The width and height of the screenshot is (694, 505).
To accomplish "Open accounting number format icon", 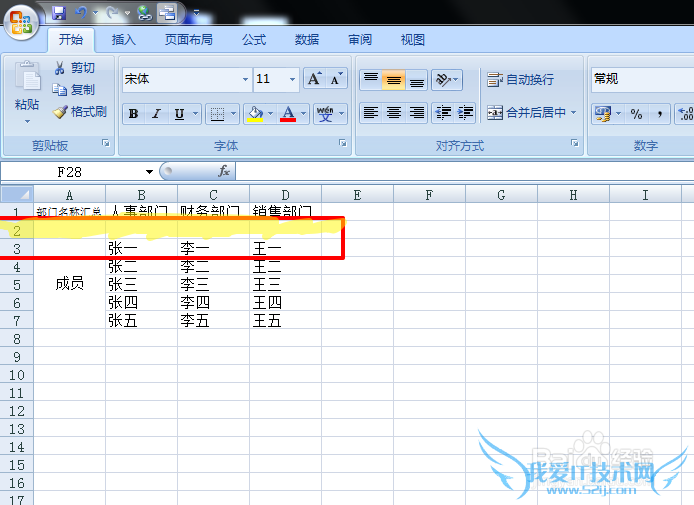I will (x=603, y=114).
